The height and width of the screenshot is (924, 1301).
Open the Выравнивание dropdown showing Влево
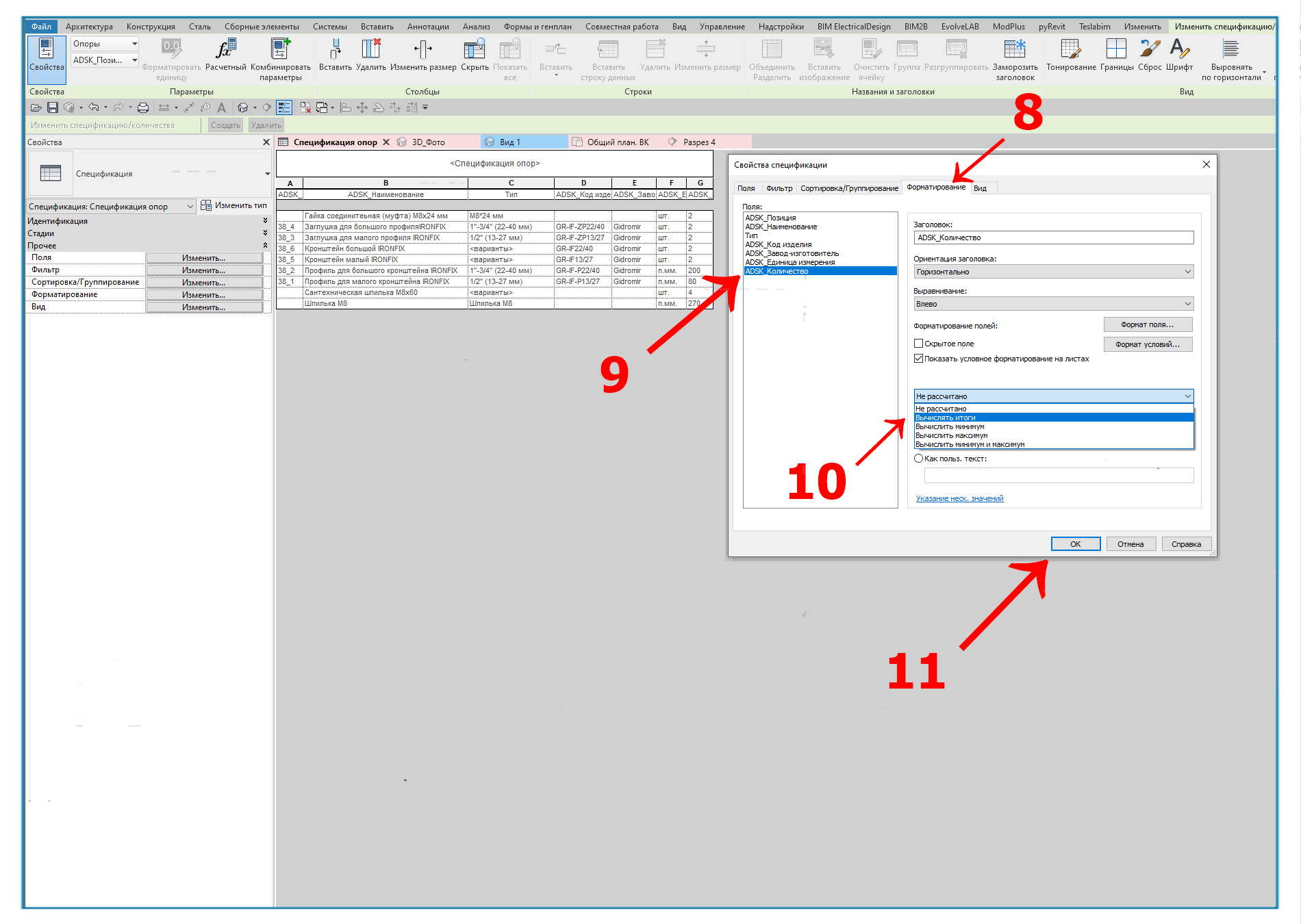(1054, 304)
